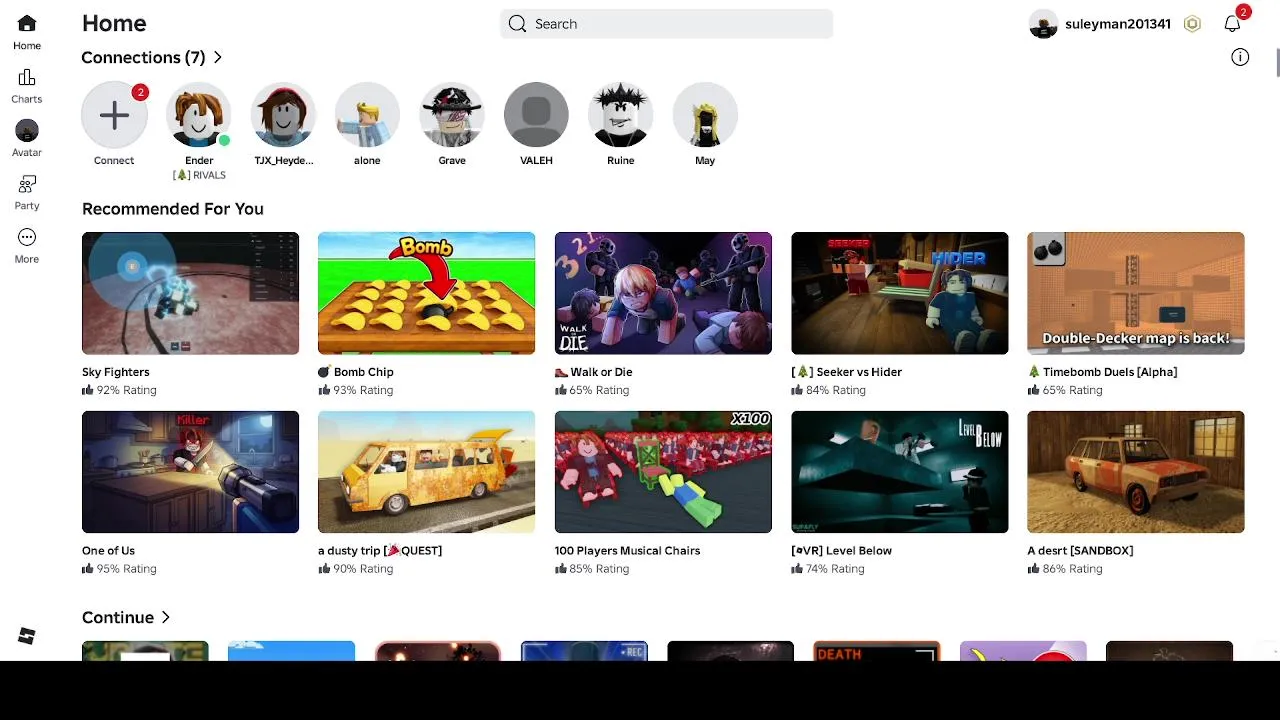1280x720 pixels.
Task: Open the suleyman201341 profile link
Action: pyautogui.click(x=1117, y=24)
